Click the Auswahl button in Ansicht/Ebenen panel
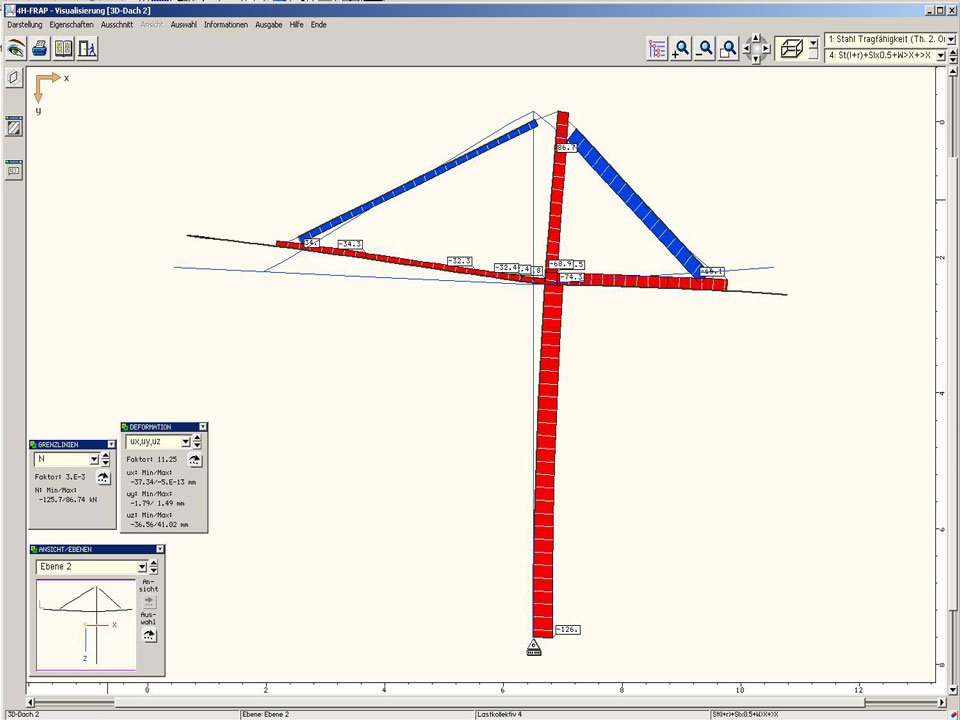This screenshot has width=960, height=720. (149, 635)
